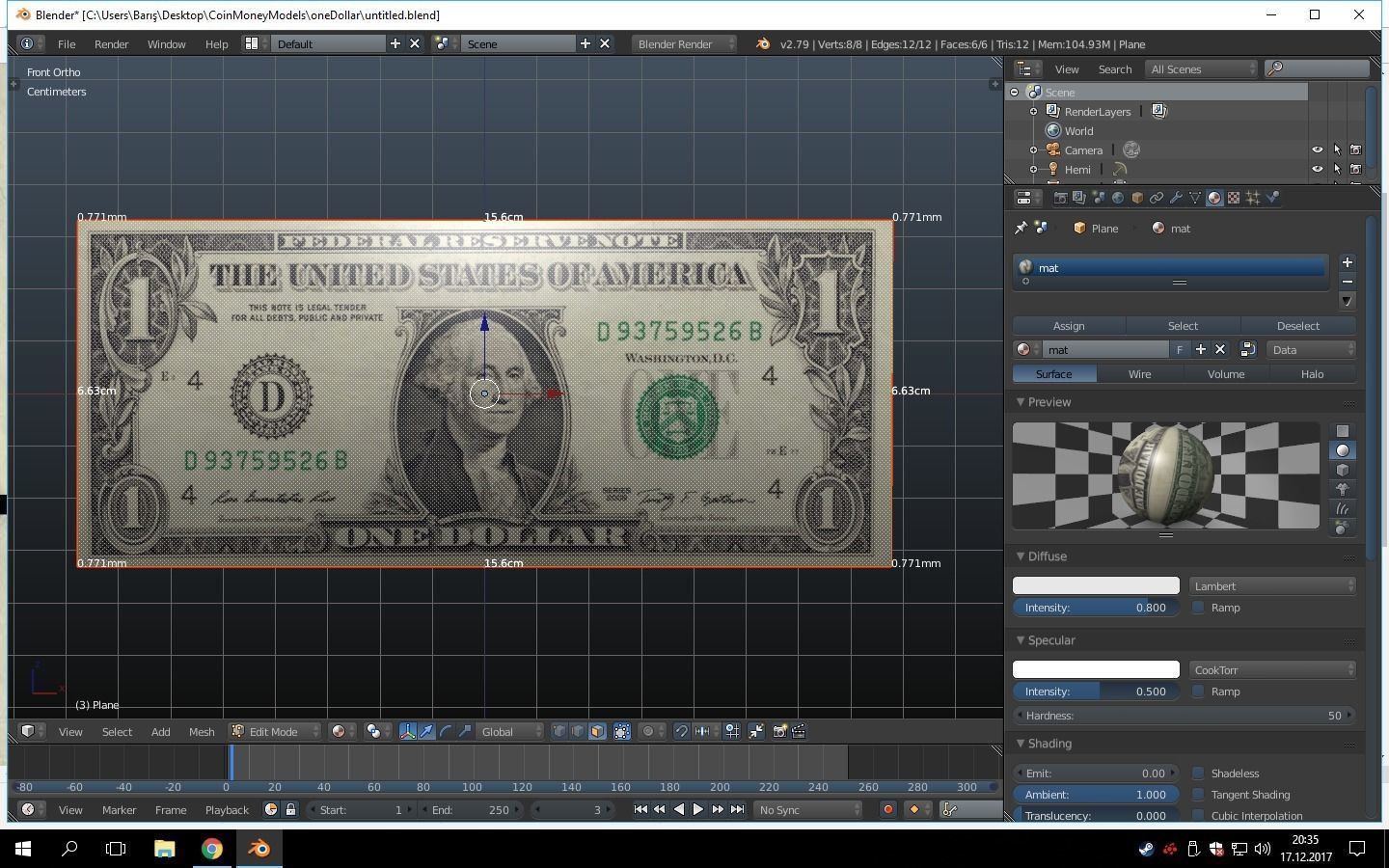Open the Physics properties tab
This screenshot has height=868, width=1389.
pos(1272,198)
